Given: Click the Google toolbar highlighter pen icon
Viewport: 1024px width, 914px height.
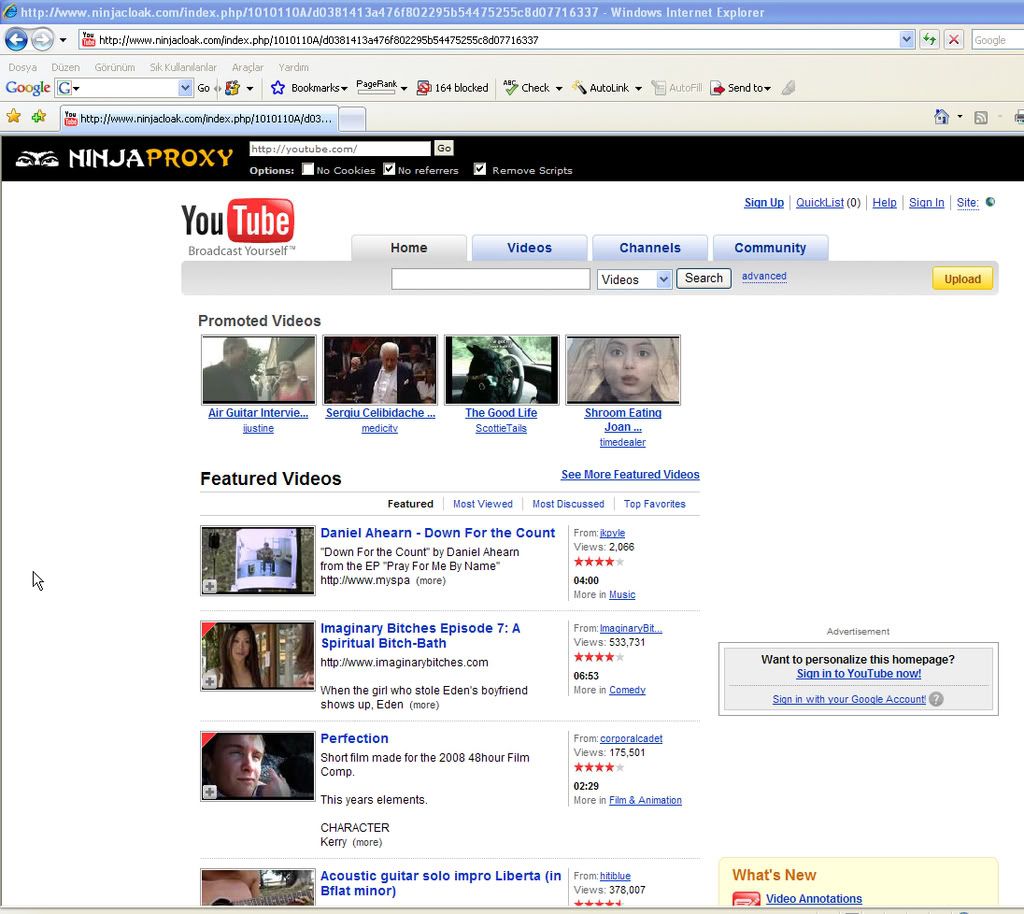Looking at the screenshot, I should tap(788, 87).
